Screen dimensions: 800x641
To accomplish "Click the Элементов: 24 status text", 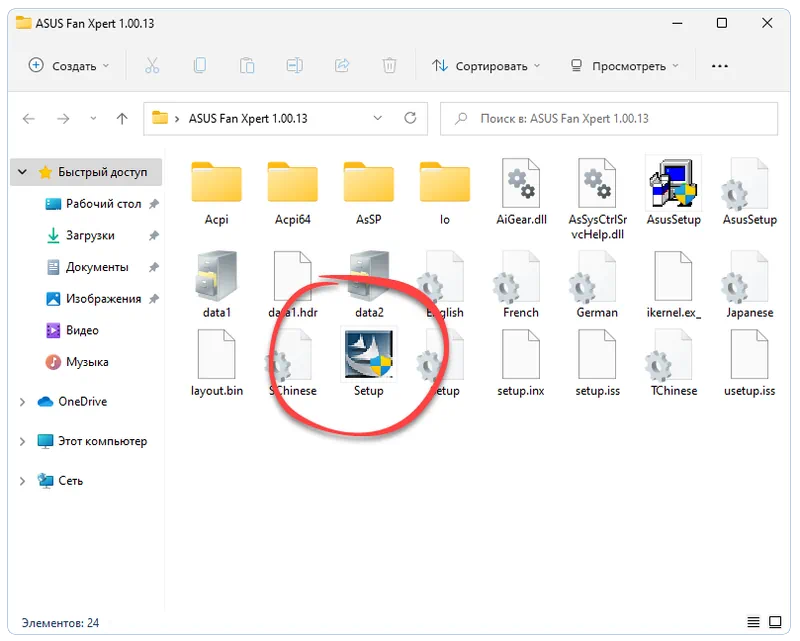I will (x=60, y=623).
